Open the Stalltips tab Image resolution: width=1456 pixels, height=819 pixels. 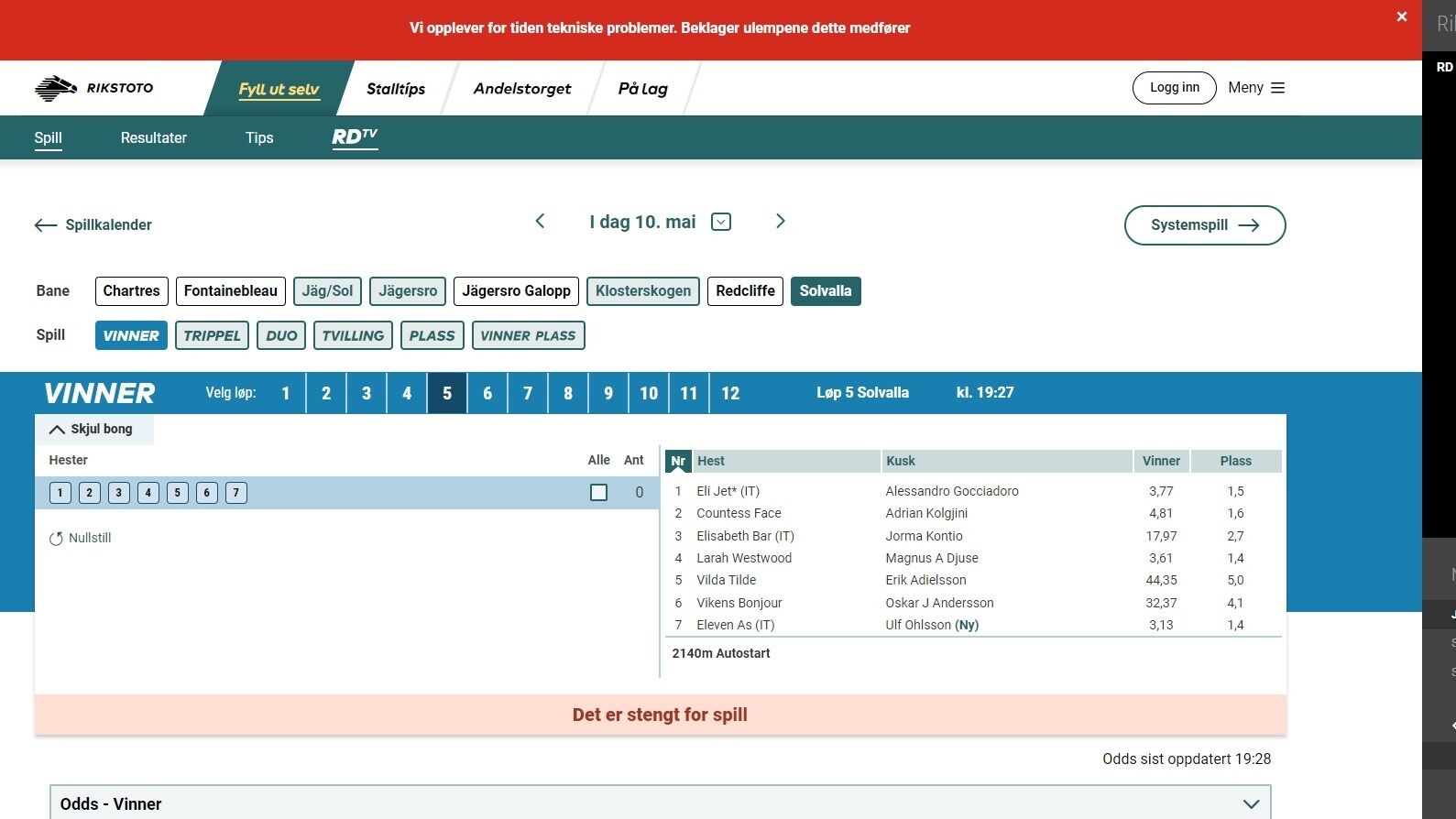click(396, 89)
